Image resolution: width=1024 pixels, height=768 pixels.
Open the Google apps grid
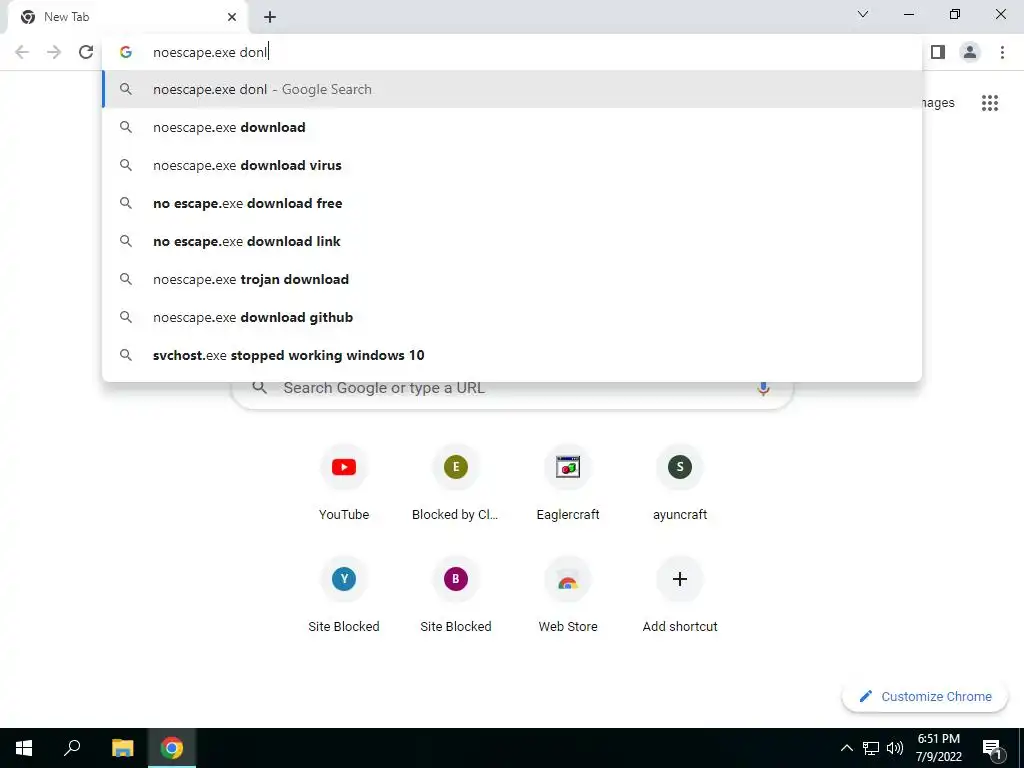coord(990,103)
